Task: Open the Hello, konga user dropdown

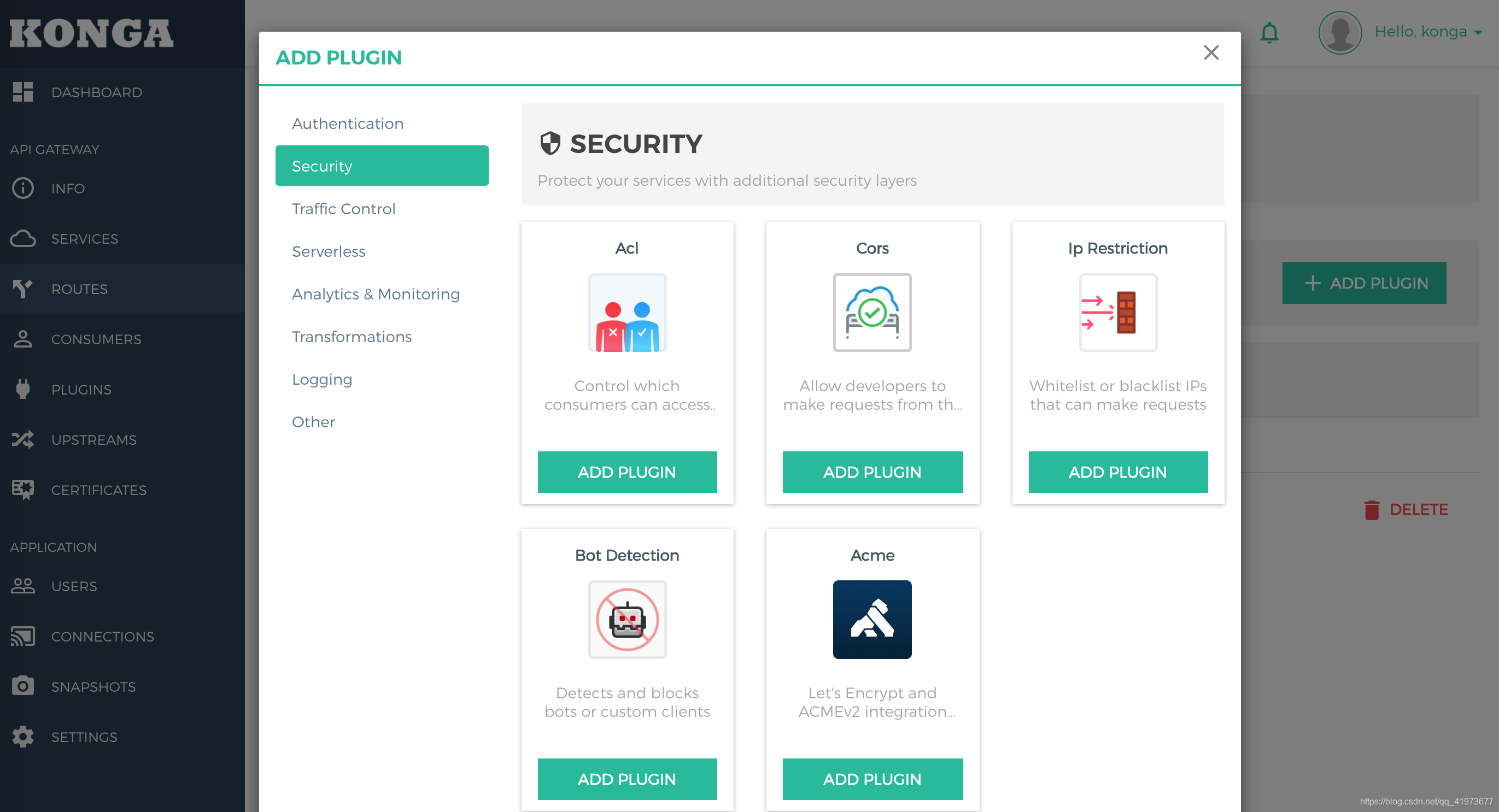Action: 1427,32
